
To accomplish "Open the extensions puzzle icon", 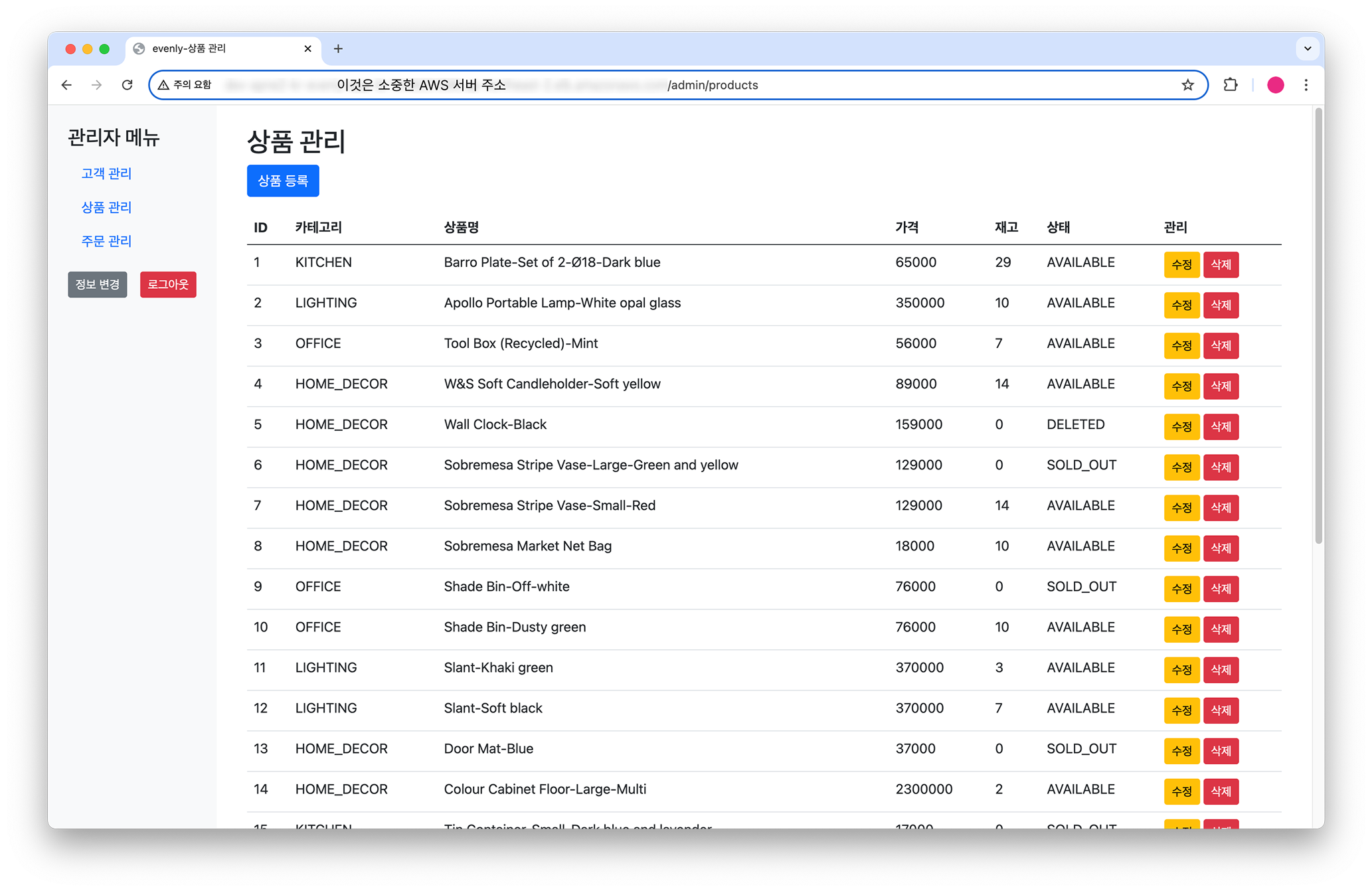I will (x=1231, y=85).
